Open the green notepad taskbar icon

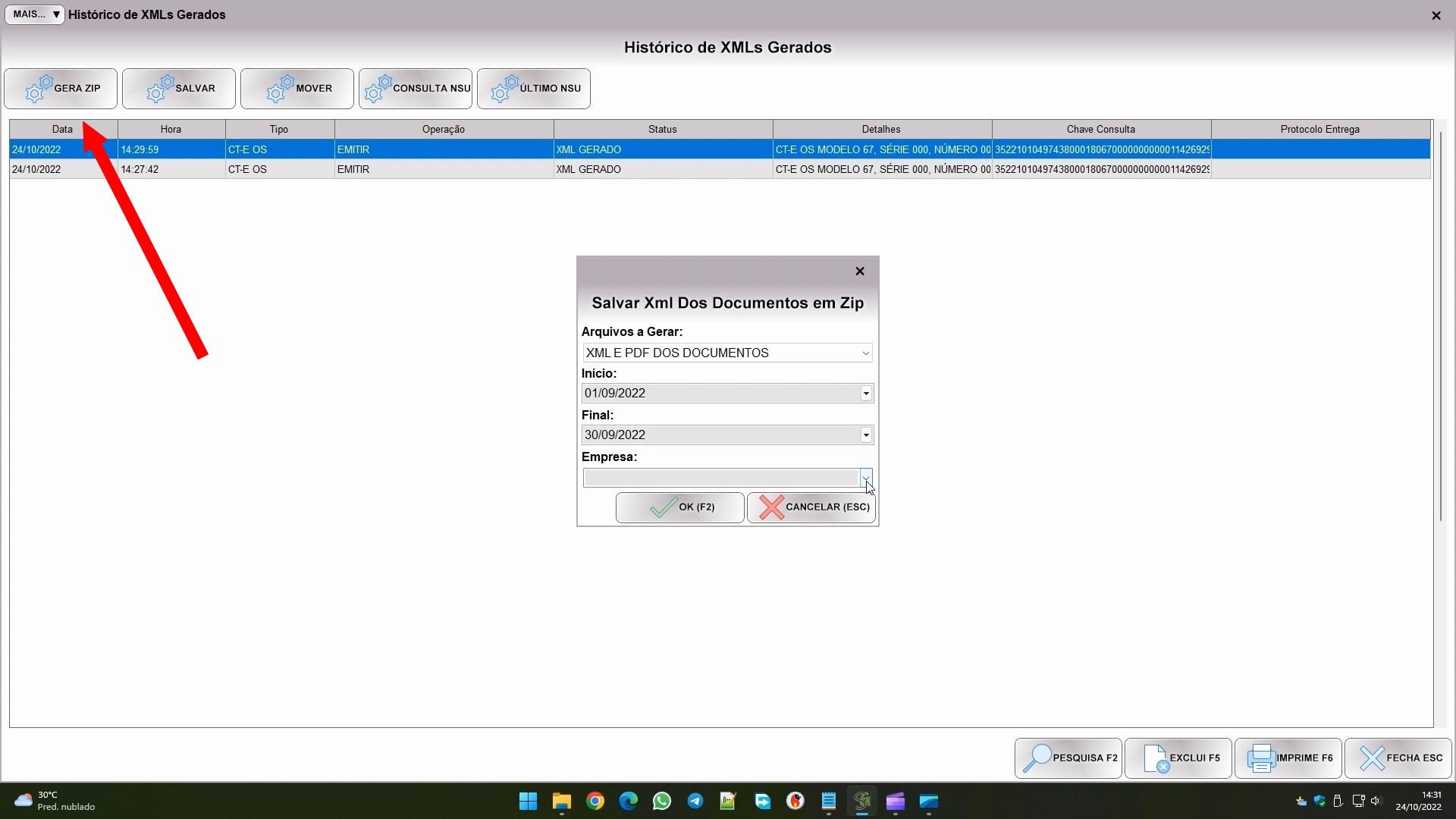pyautogui.click(x=728, y=802)
